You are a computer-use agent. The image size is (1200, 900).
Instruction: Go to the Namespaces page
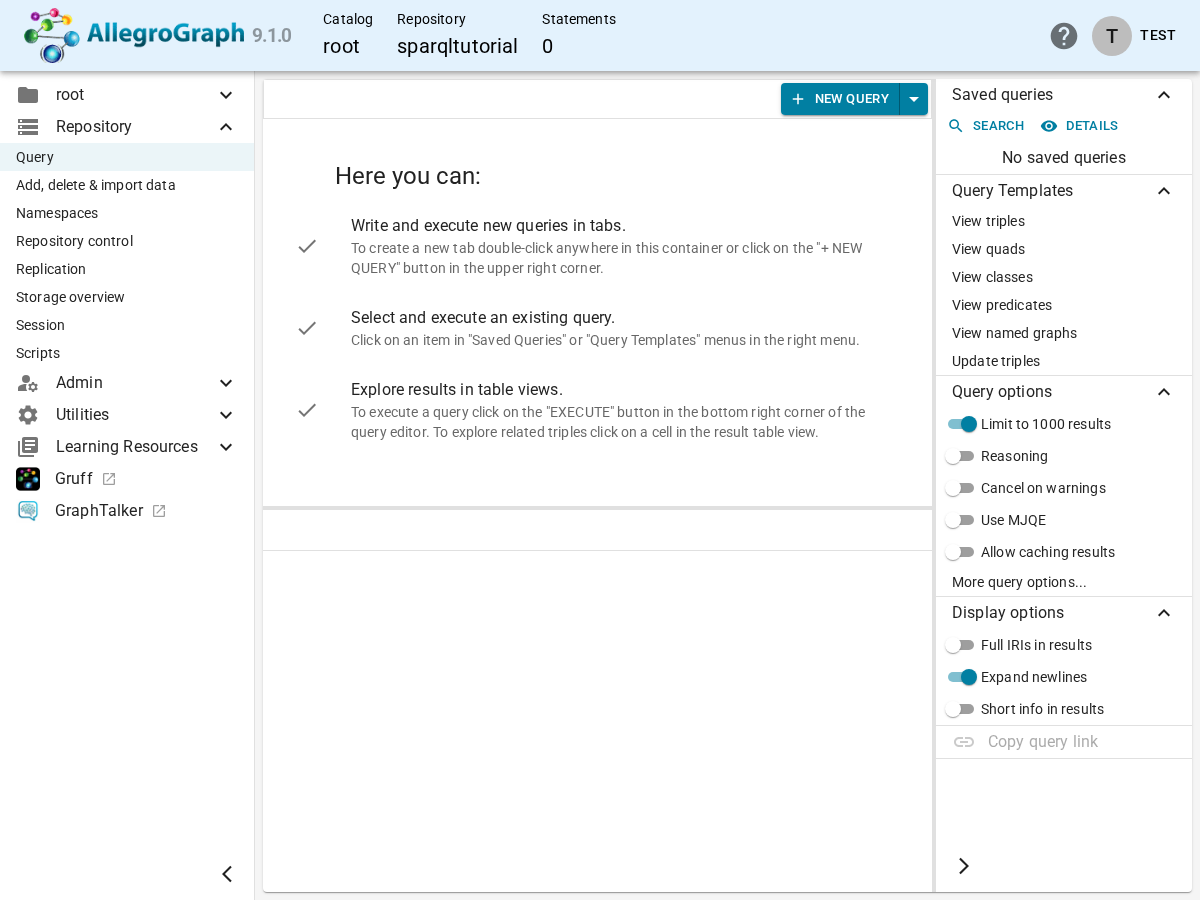[127, 213]
